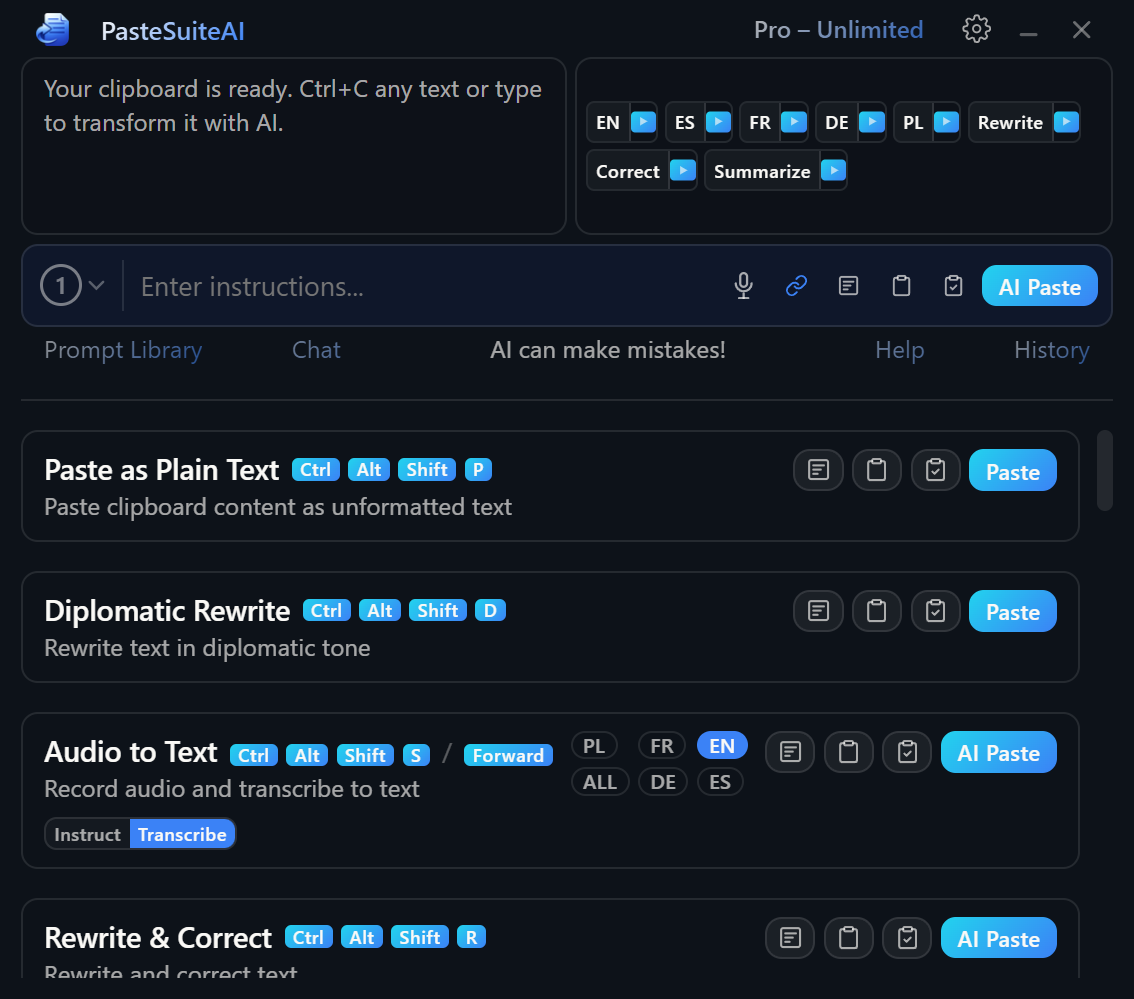The image size is (1134, 999).
Task: Open the Chat tab
Action: pos(316,350)
